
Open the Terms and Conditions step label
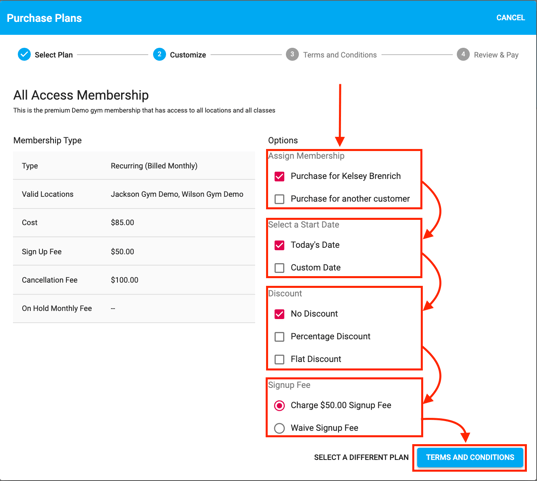pyautogui.click(x=340, y=55)
